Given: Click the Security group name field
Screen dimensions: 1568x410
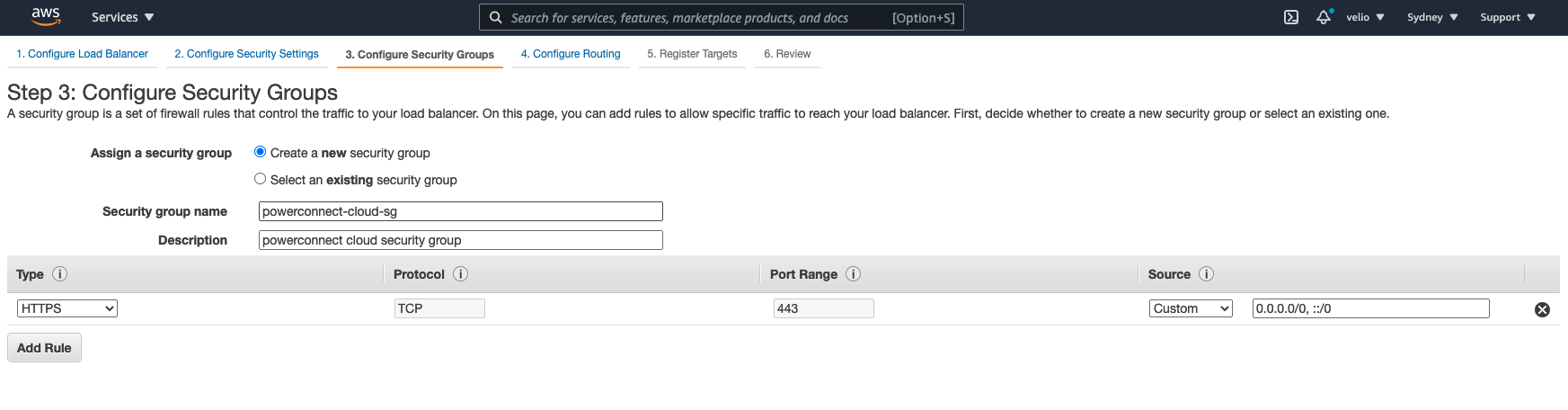Looking at the screenshot, I should click(460, 211).
